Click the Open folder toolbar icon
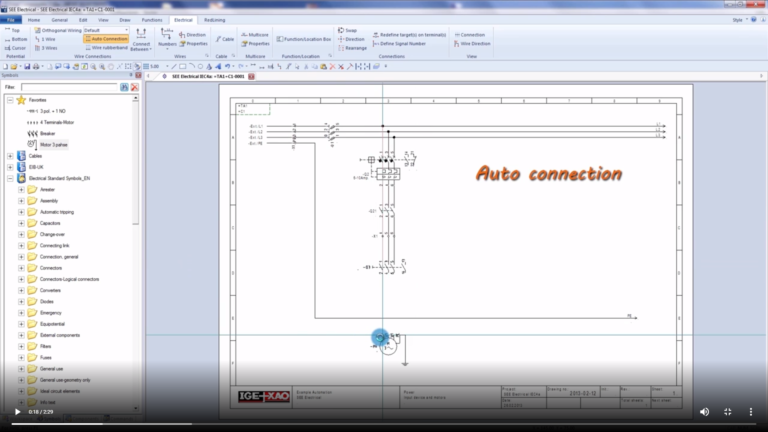The width and height of the screenshot is (768, 432). tap(14, 67)
